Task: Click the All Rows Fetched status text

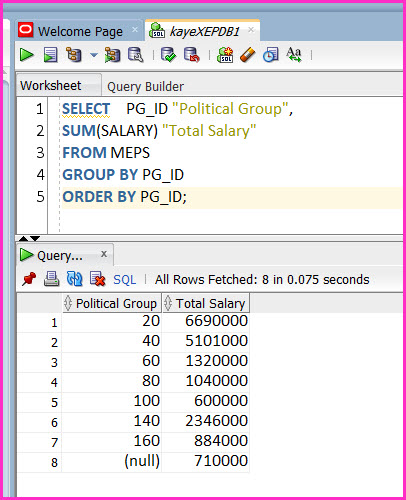Action: click(262, 279)
